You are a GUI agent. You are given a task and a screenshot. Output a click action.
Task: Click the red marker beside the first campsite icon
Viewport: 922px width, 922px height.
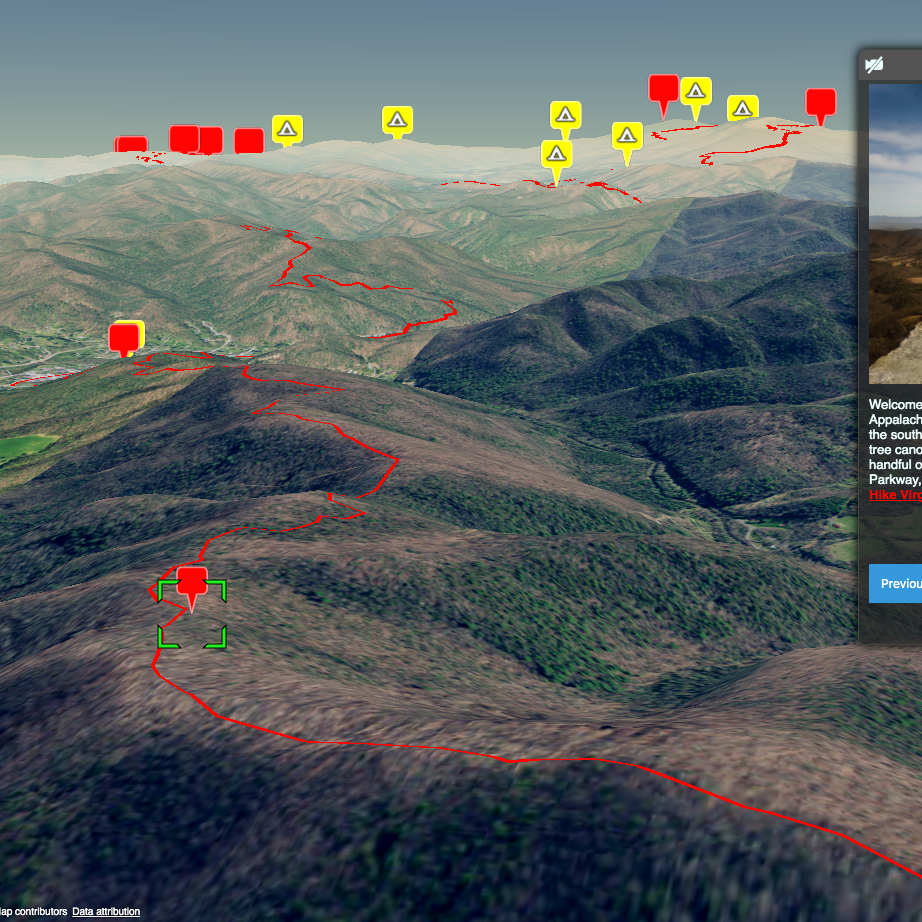pyautogui.click(x=249, y=141)
